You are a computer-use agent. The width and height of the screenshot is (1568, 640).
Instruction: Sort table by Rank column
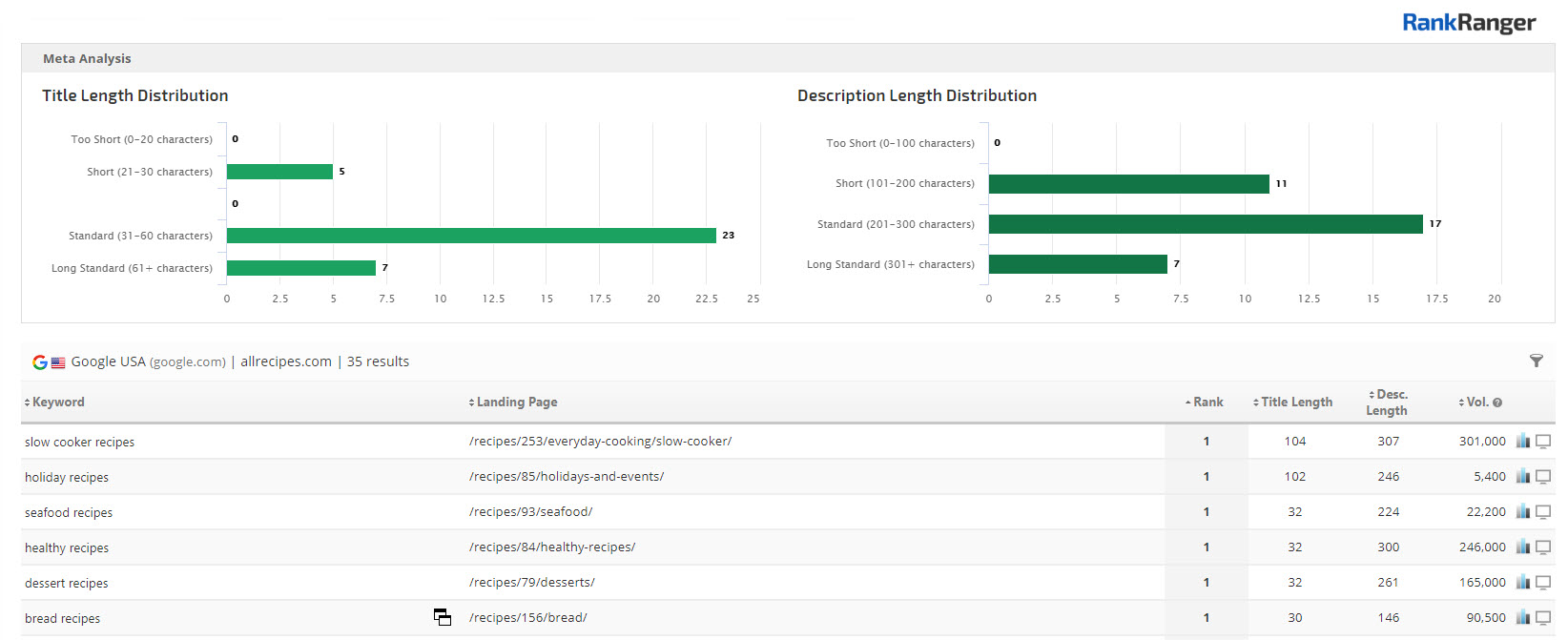[x=1207, y=403]
